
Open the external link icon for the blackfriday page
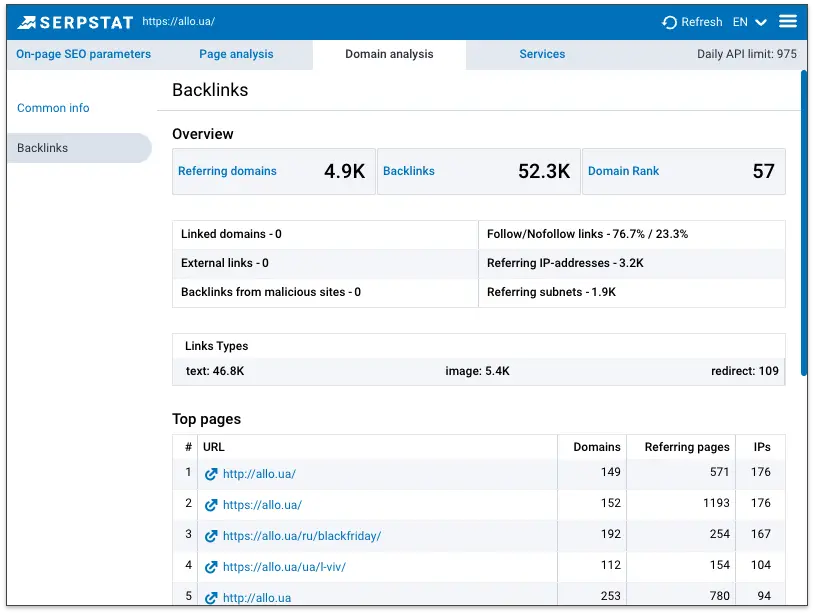click(x=210, y=534)
